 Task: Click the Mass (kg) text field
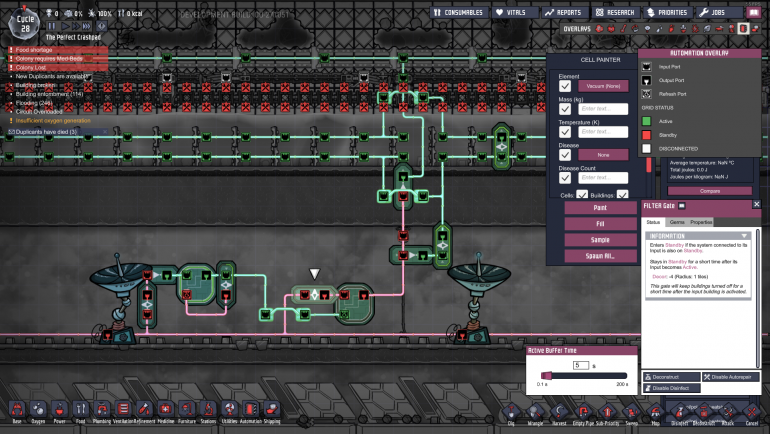(x=603, y=109)
